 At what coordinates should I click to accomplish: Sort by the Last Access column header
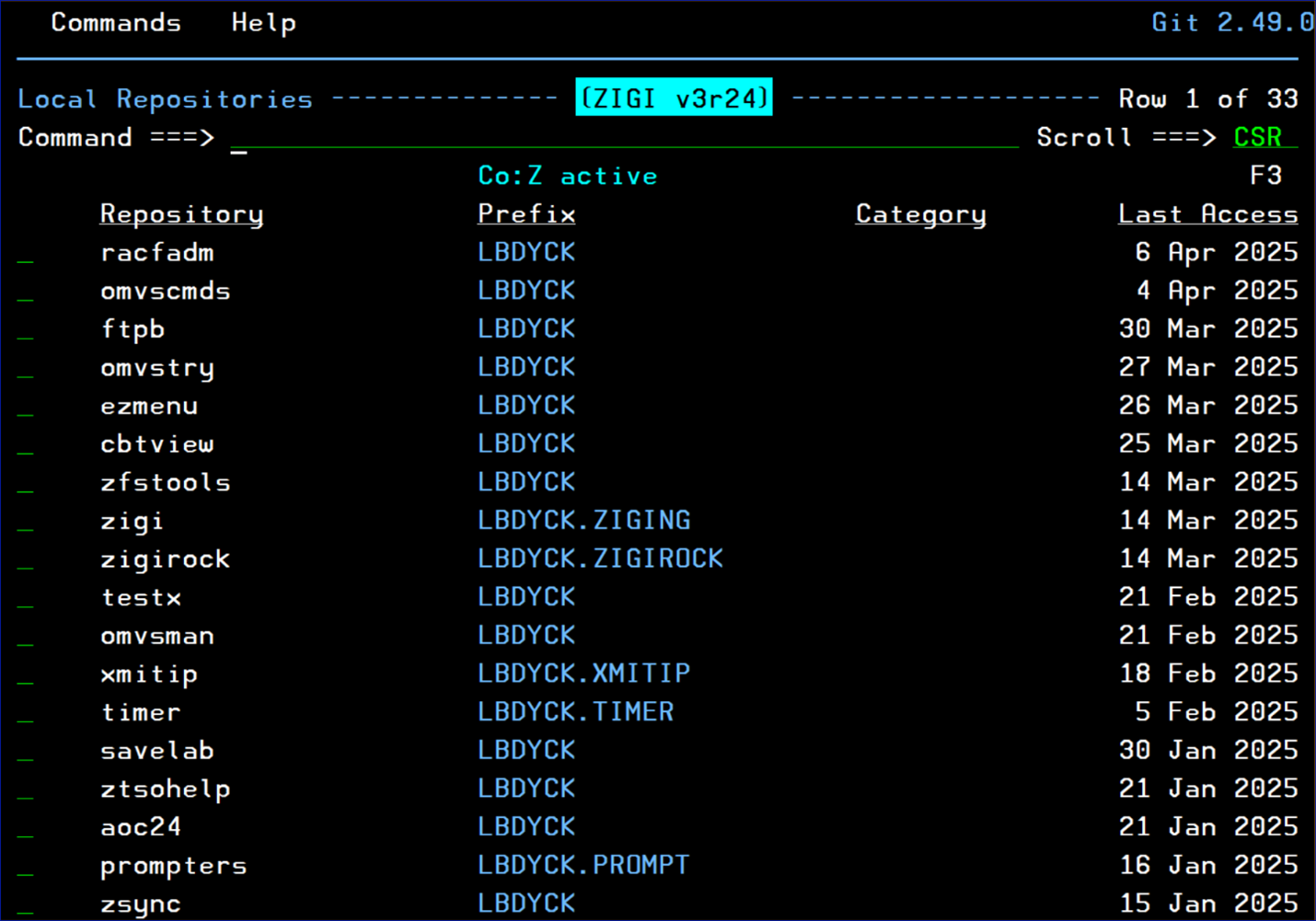click(x=1207, y=213)
